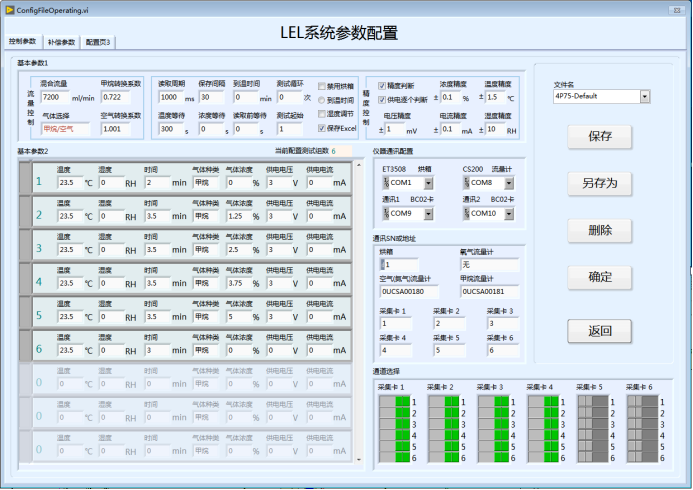Click the 气体浓度 field showing 3.75 in row 4
Image resolution: width=693 pixels, height=490 pixels.
[239, 283]
